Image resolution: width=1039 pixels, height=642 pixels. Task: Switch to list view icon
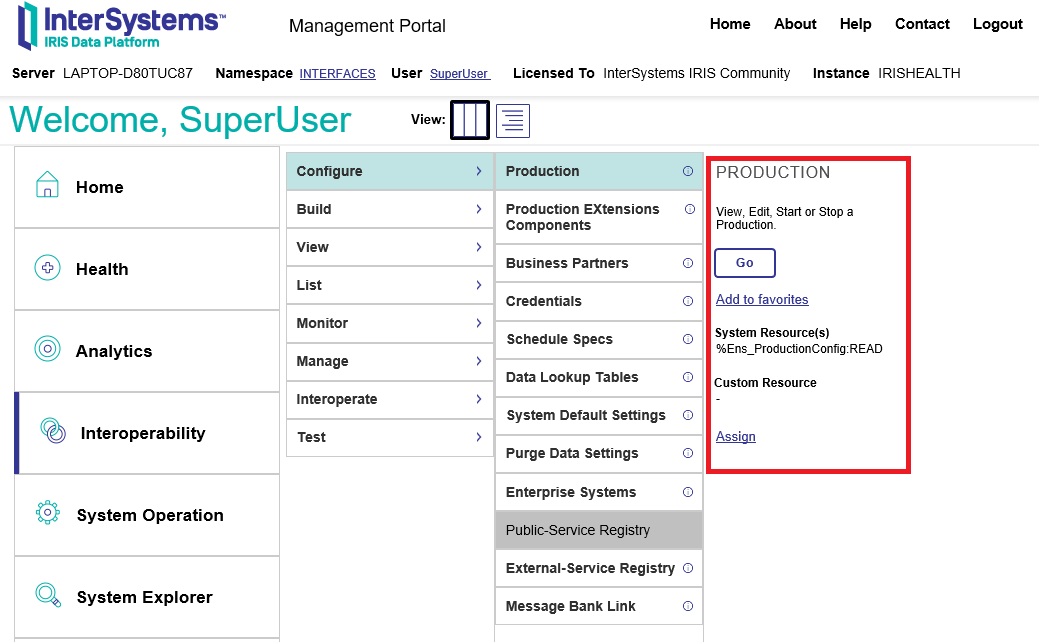[x=513, y=121]
